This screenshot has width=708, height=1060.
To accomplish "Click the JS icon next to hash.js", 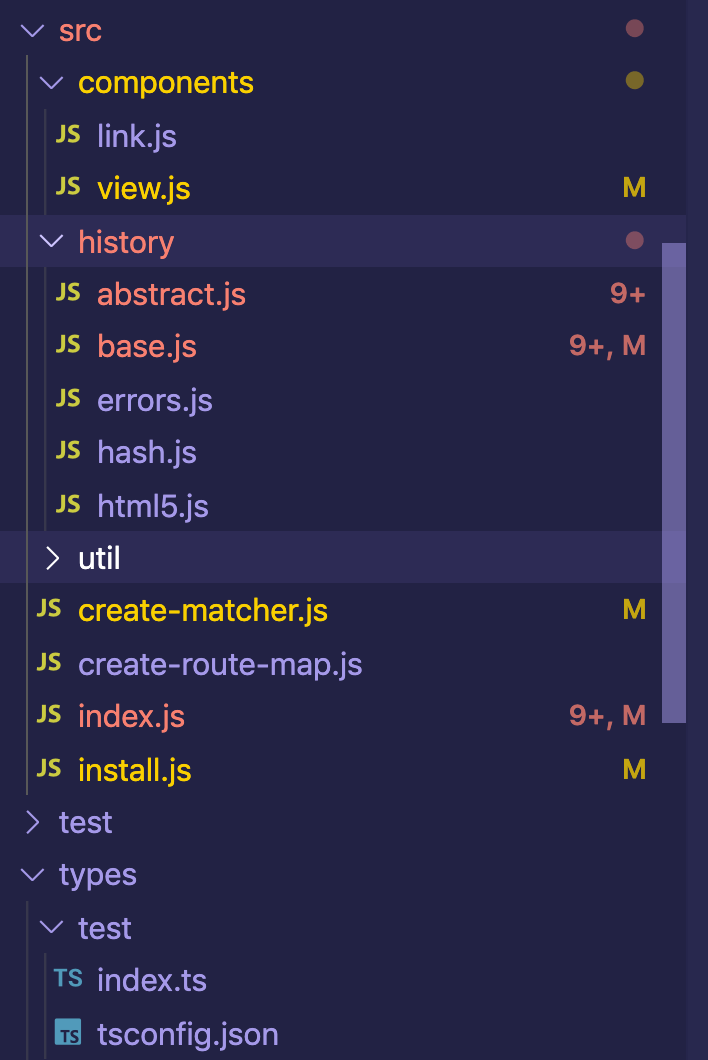I will pyautogui.click(x=68, y=451).
